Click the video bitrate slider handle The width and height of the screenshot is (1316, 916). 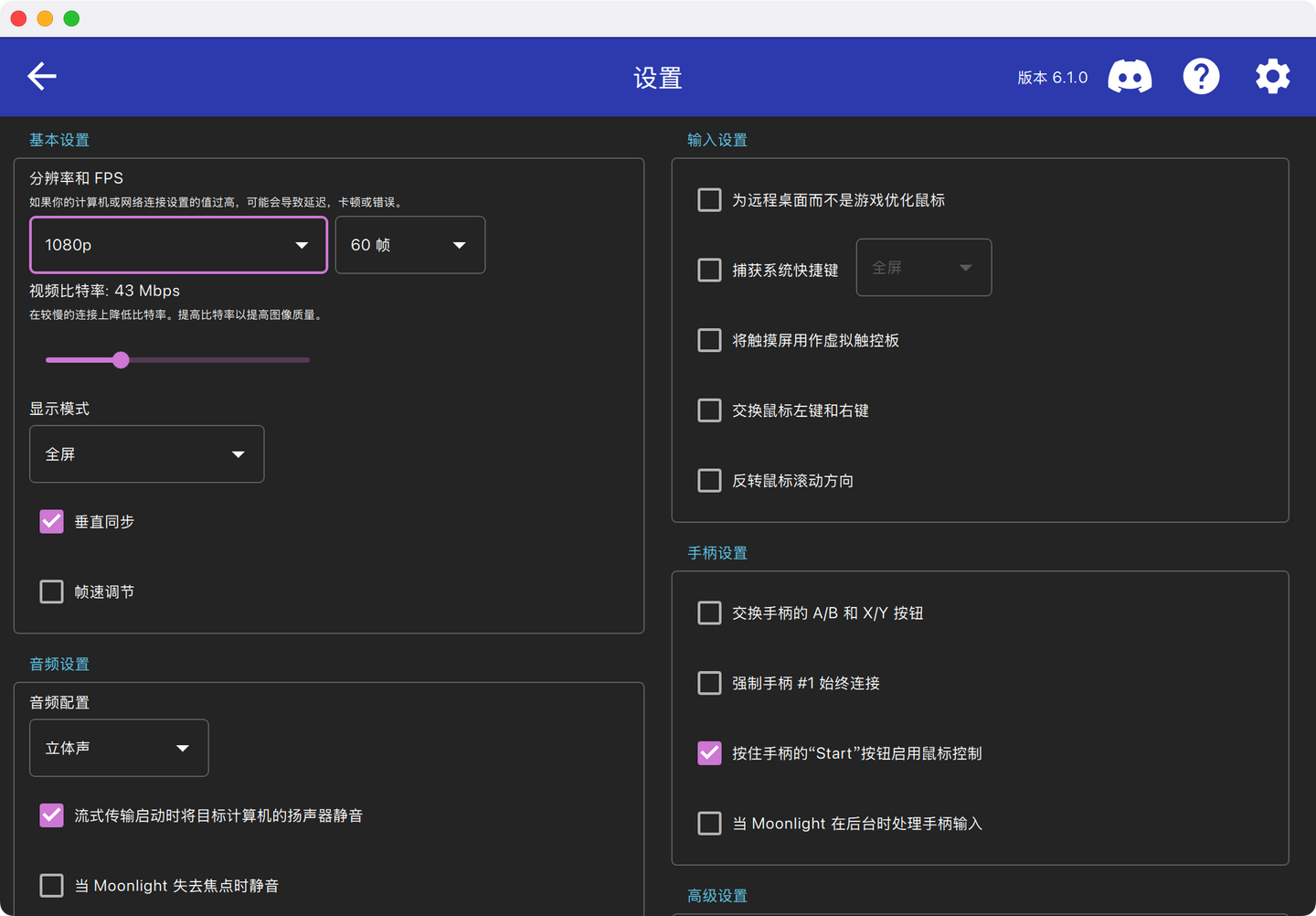pos(121,360)
